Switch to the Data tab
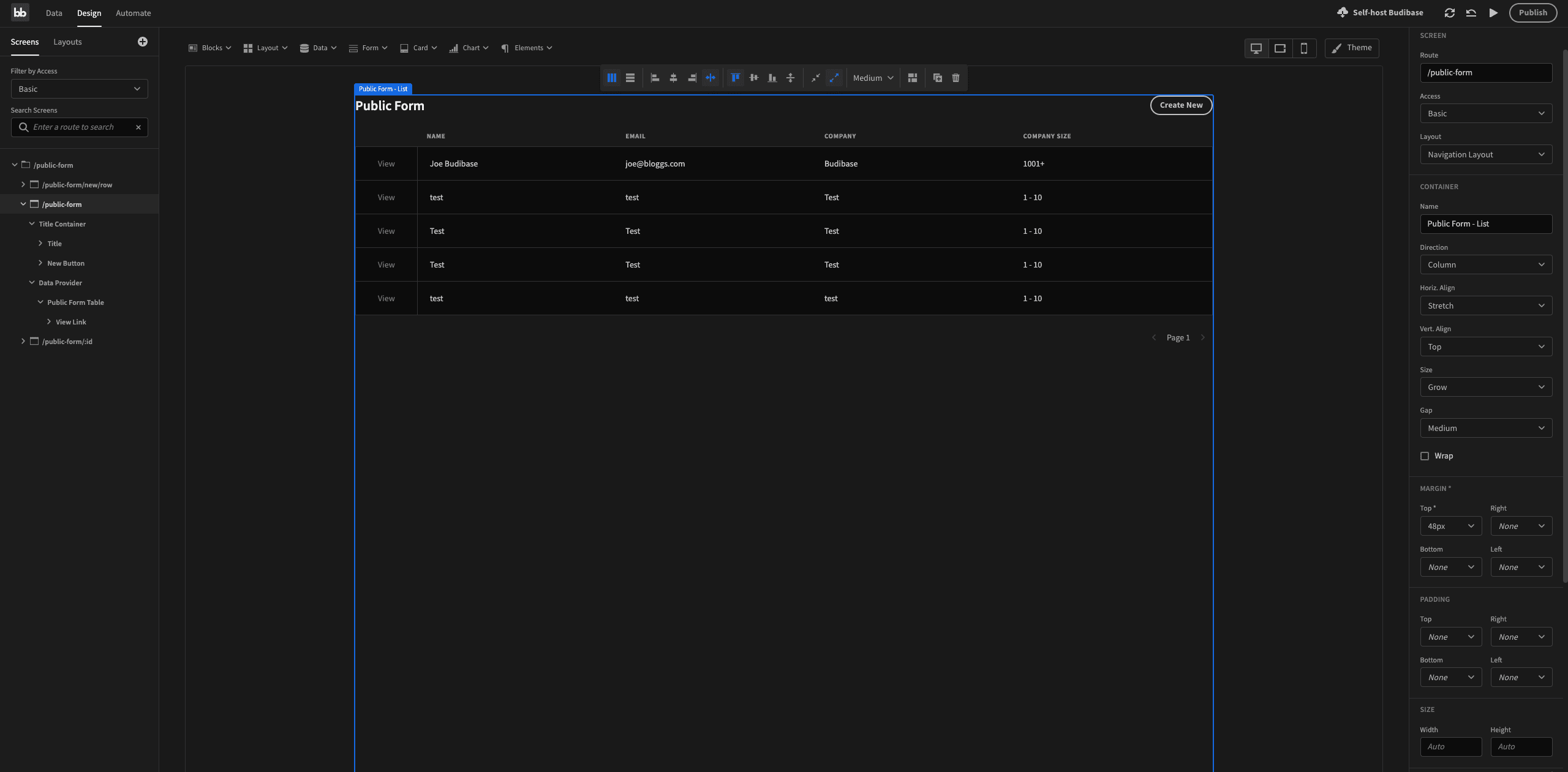This screenshot has height=772, width=1568. (54, 13)
